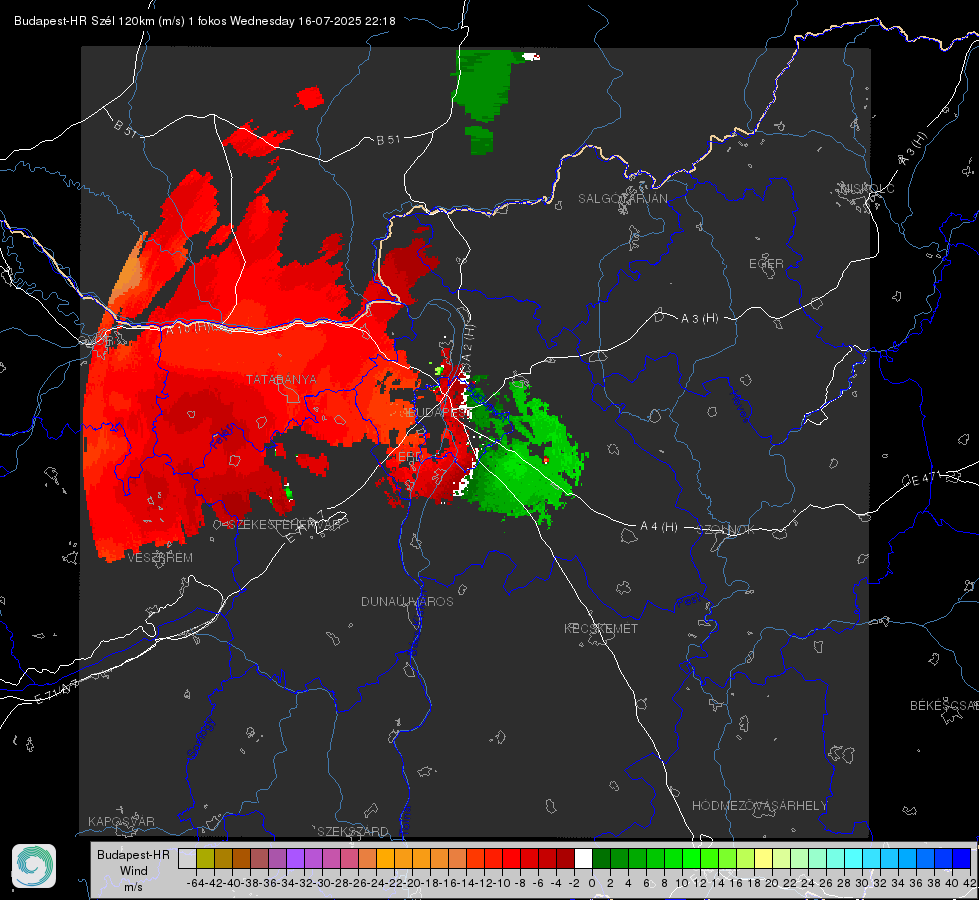The width and height of the screenshot is (979, 900).
Task: Click the A 2 (H) road label above Budapest
Action: 468,343
